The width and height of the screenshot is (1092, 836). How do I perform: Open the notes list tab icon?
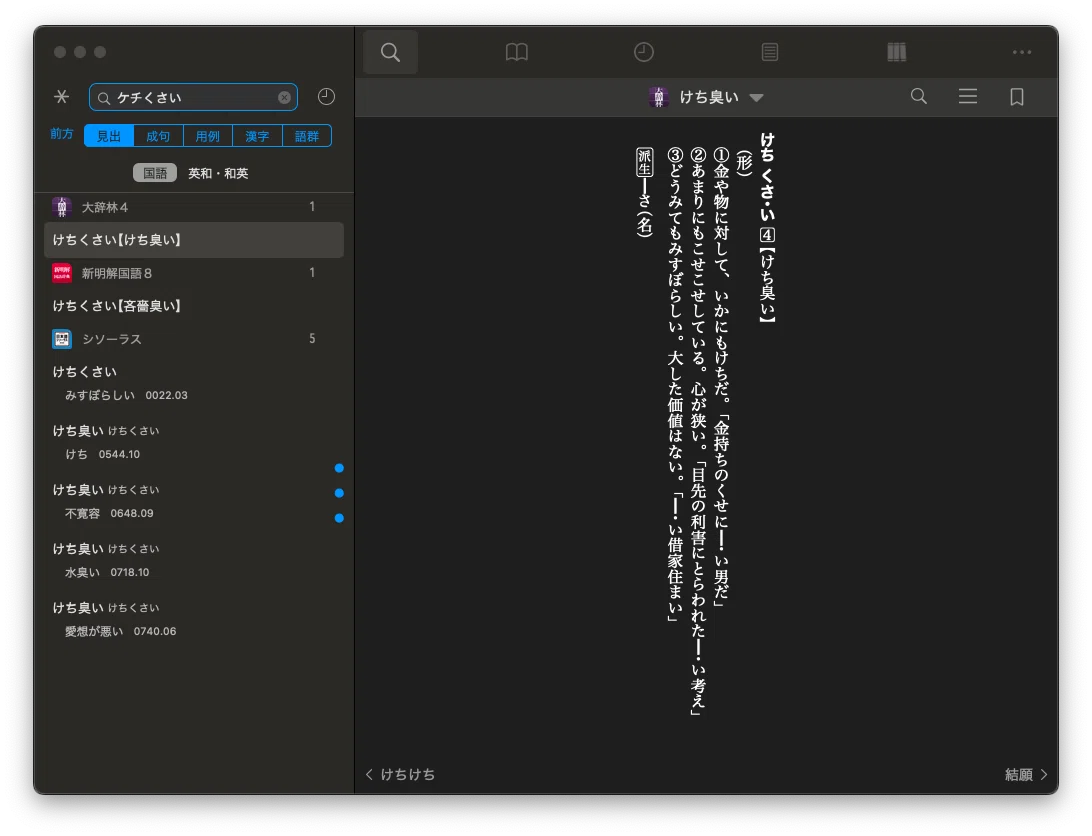click(x=770, y=52)
